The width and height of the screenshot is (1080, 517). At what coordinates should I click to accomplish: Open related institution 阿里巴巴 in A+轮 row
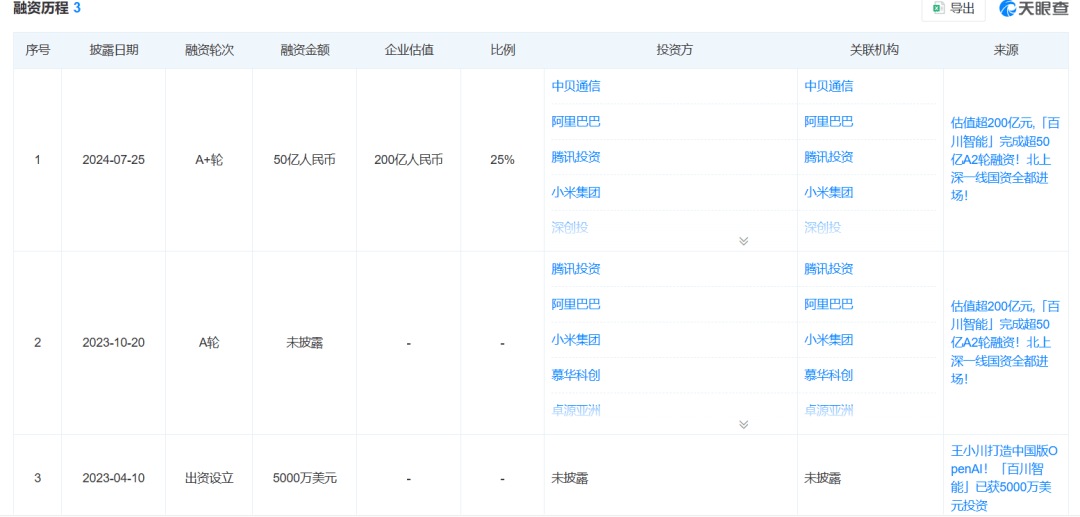829,122
